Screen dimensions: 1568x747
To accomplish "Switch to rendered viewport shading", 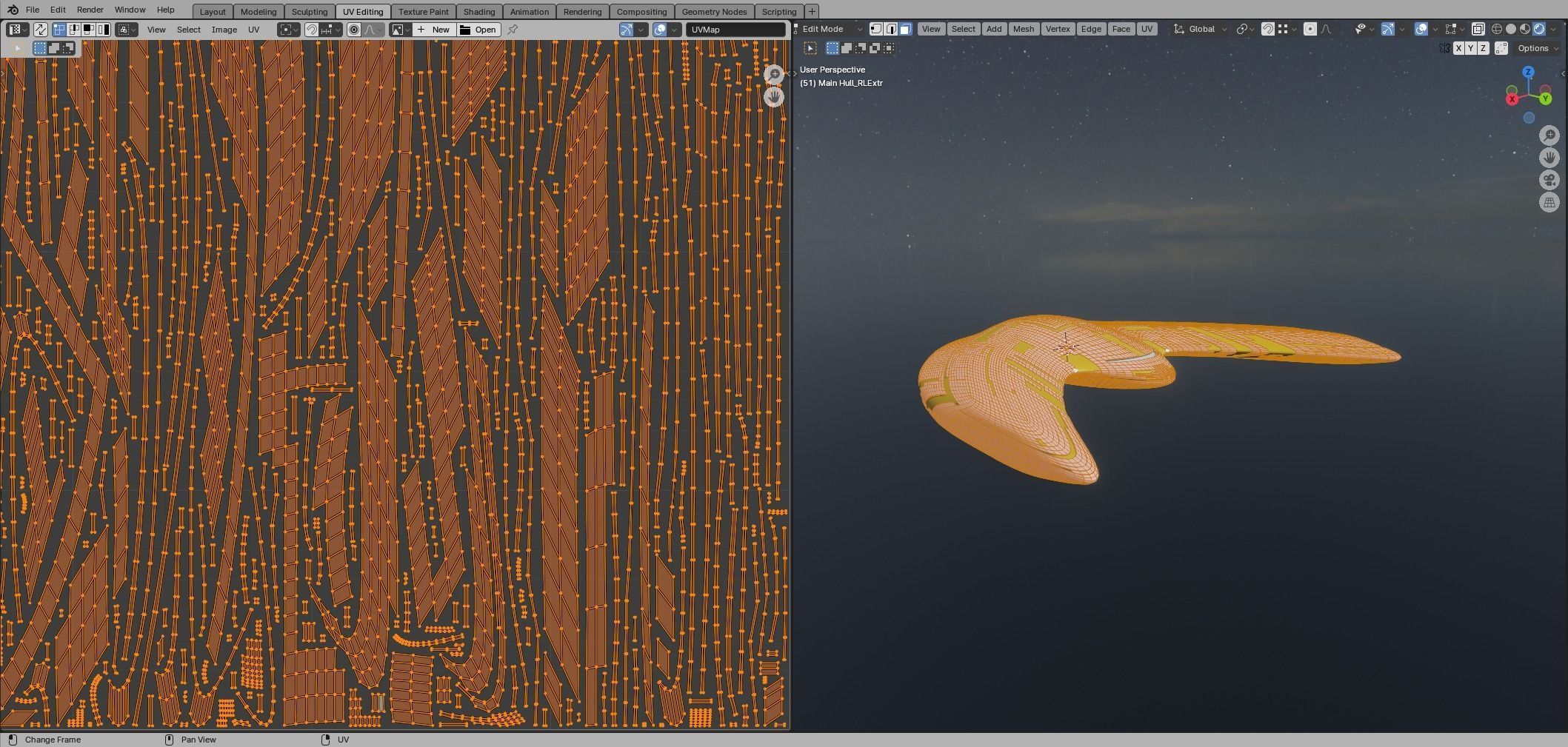I will 1539,29.
